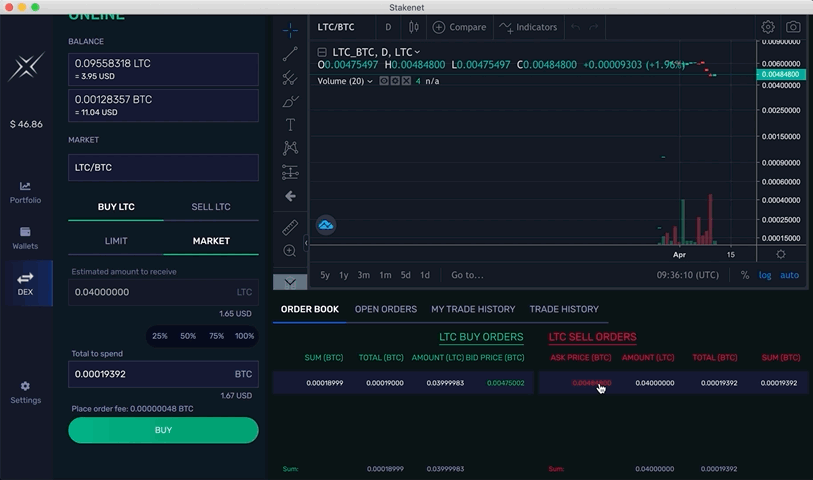Screen dimensions: 813x480
Task: Open the Indicators menu
Action: pos(528,27)
